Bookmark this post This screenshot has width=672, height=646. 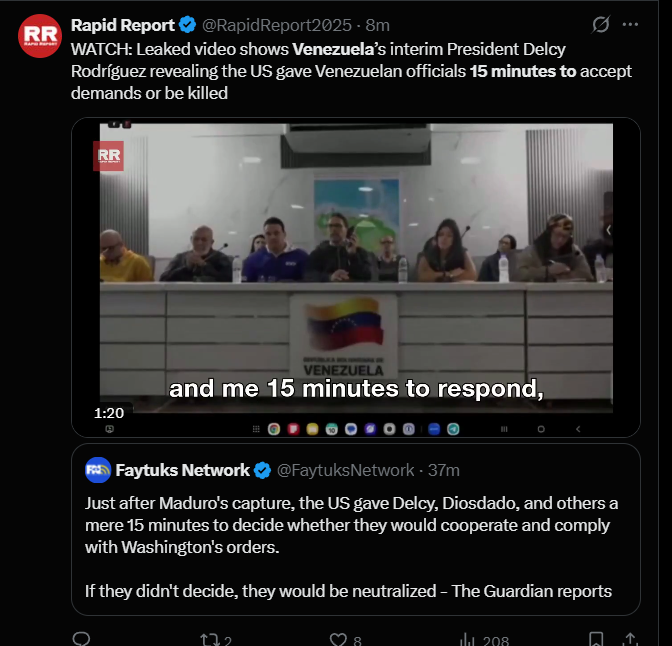click(596, 639)
